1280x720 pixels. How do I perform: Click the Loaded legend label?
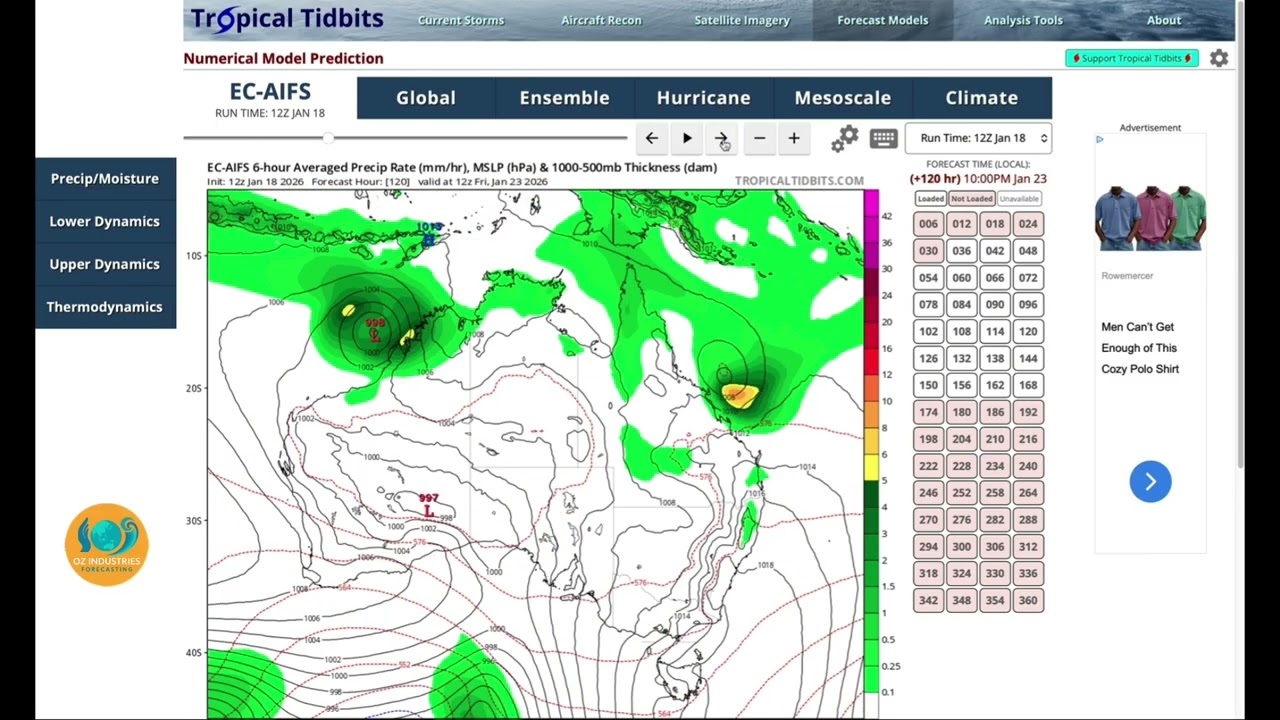point(930,199)
